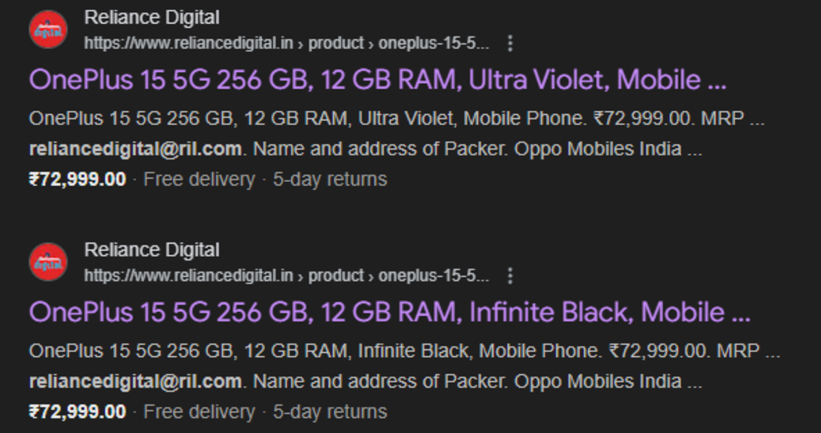This screenshot has width=821, height=433.
Task: Click the Ultra Violet result description snippet
Action: click(x=397, y=118)
